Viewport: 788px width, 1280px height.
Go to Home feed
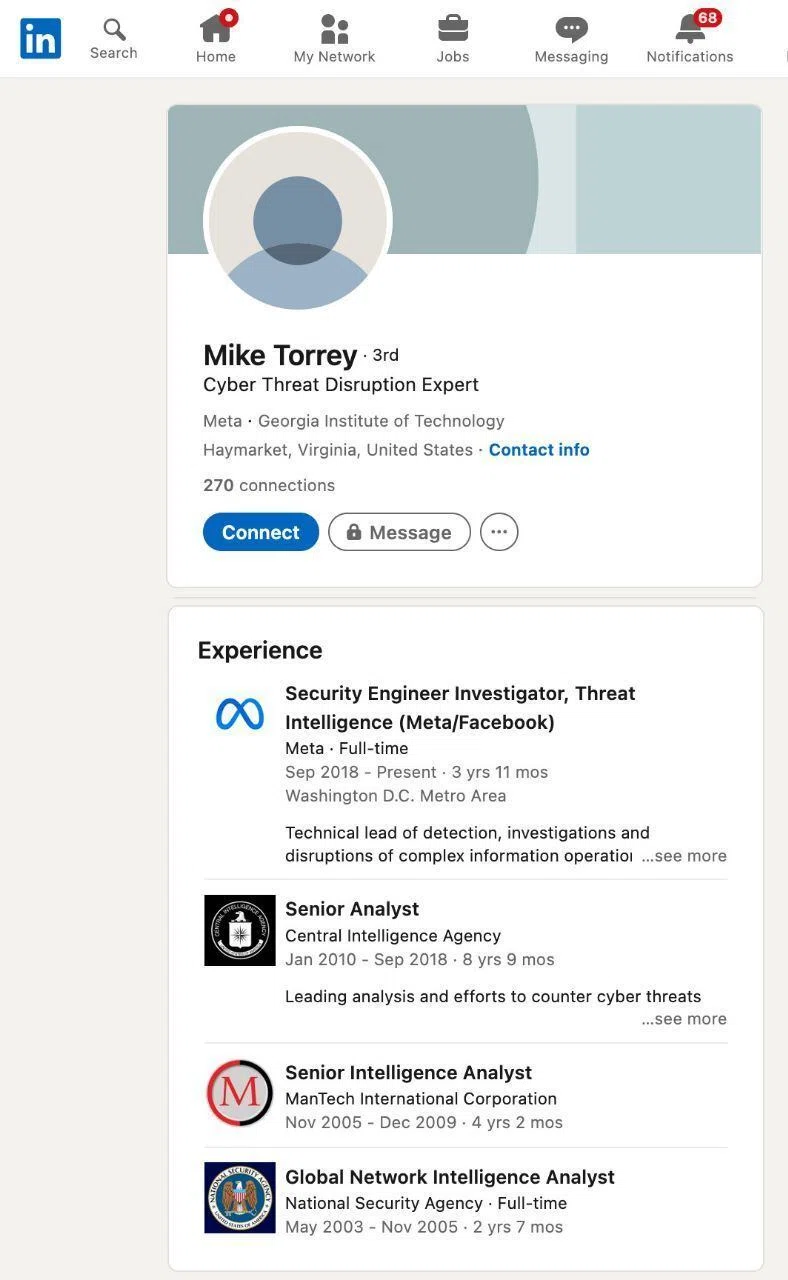click(216, 38)
